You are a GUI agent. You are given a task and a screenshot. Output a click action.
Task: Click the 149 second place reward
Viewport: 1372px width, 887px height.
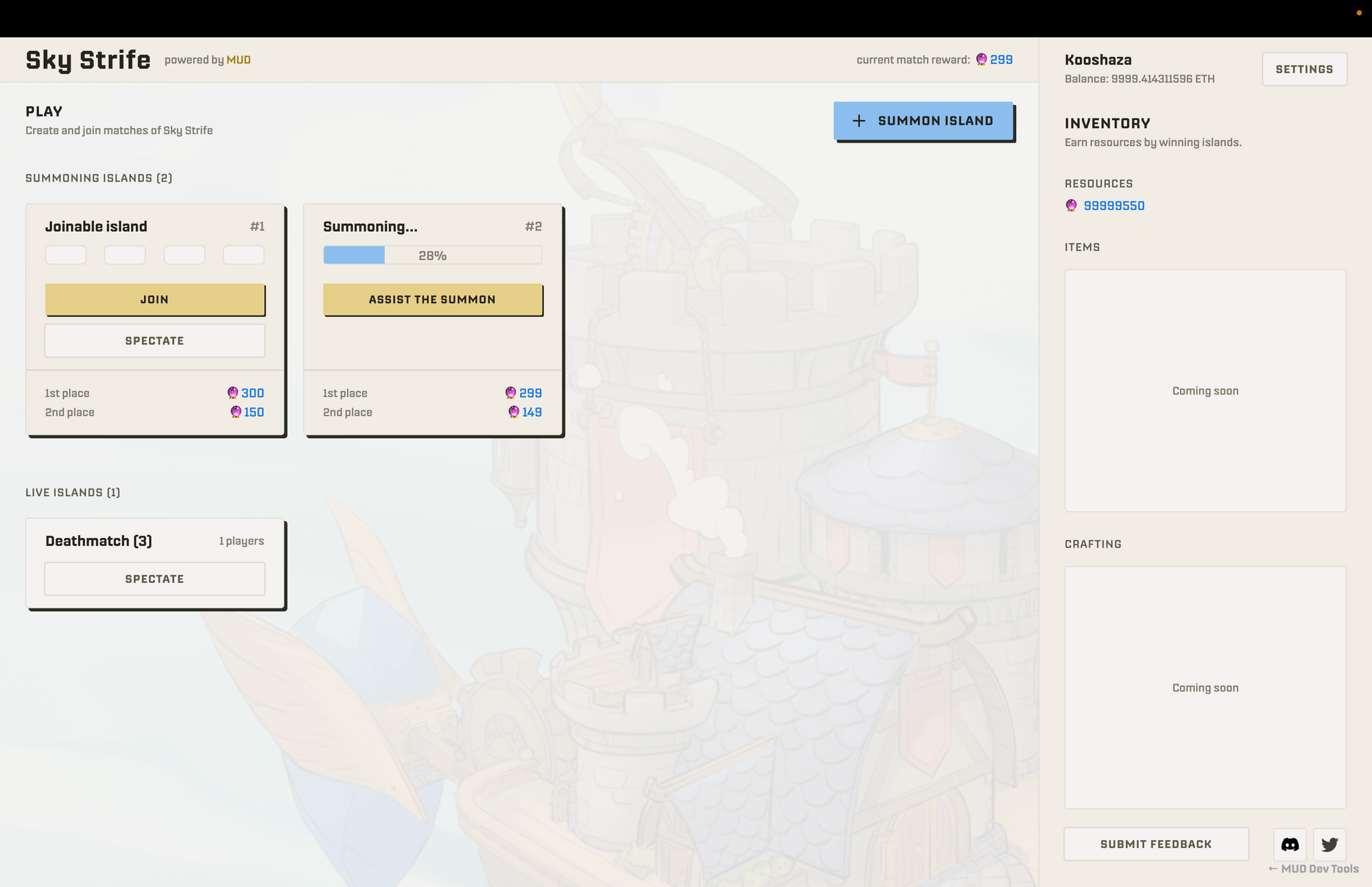pyautogui.click(x=532, y=412)
